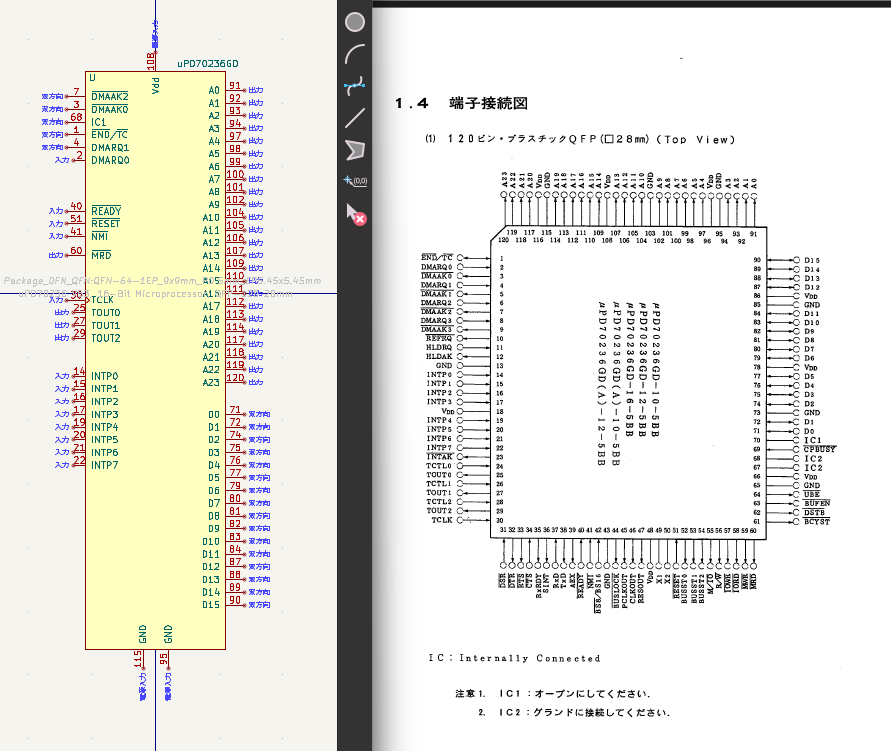The height and width of the screenshot is (751, 891).
Task: Click the HLDAK label in PDF pinout
Action: (x=439, y=356)
